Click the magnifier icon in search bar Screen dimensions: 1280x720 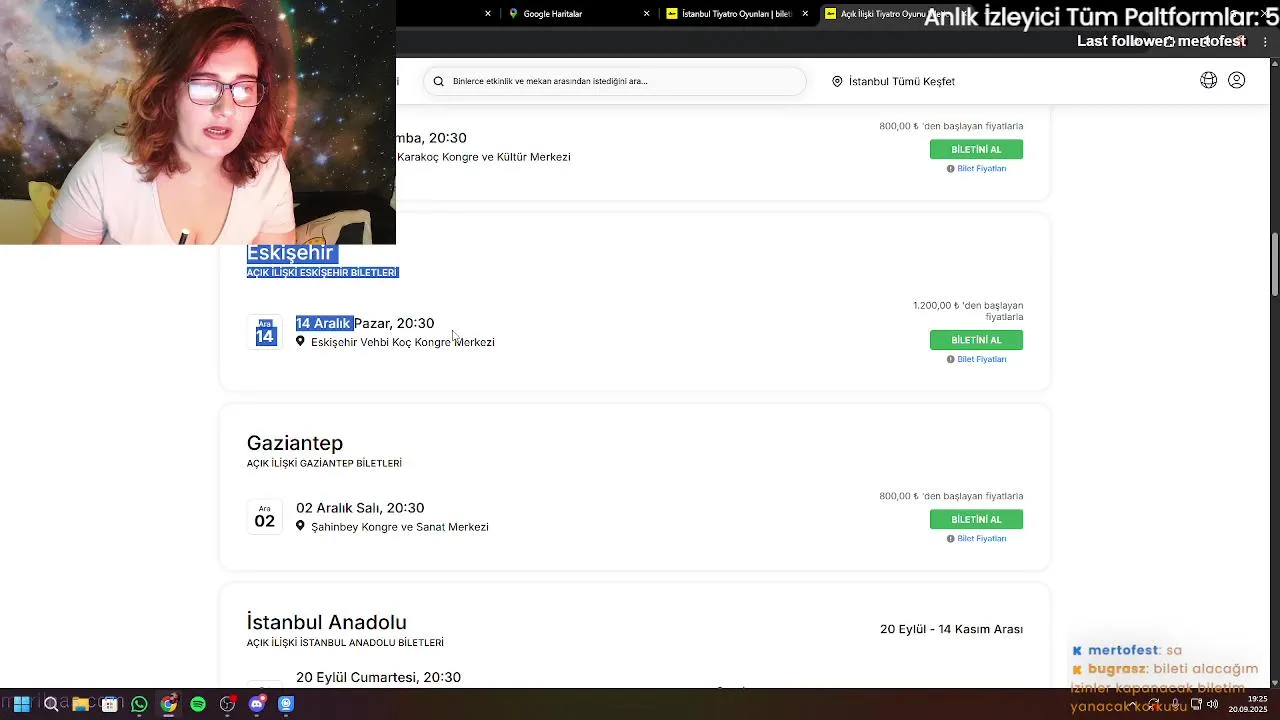tap(439, 81)
